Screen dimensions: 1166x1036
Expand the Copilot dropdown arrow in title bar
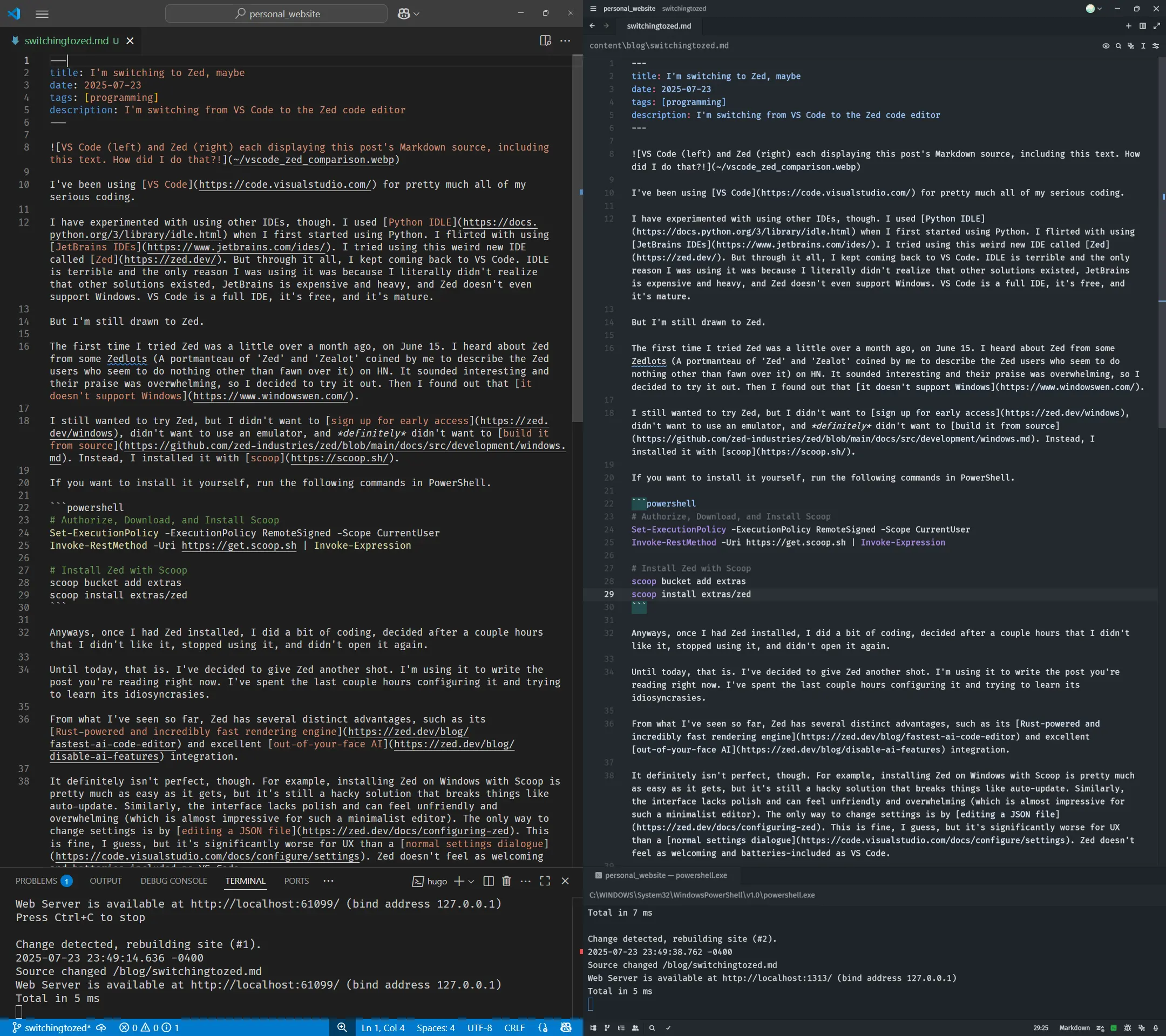pos(416,13)
